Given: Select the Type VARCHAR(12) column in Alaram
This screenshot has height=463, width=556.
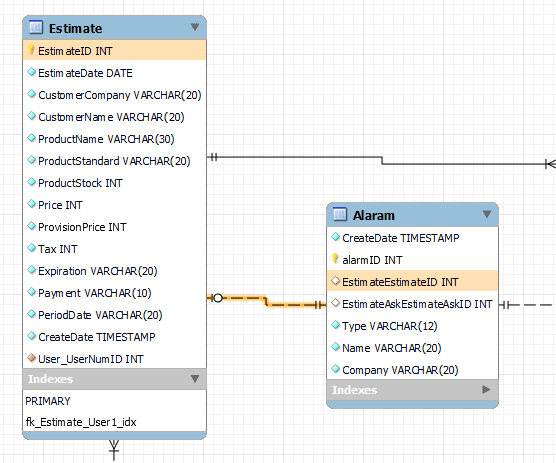Looking at the screenshot, I should tap(412, 326).
